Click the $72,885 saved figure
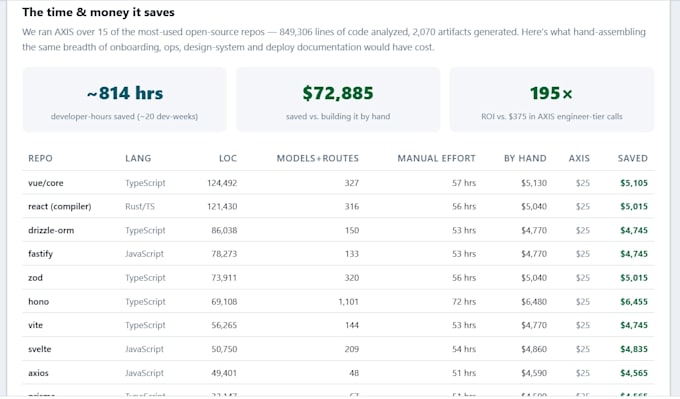Screen dimensions: 680x399 [x=338, y=93]
